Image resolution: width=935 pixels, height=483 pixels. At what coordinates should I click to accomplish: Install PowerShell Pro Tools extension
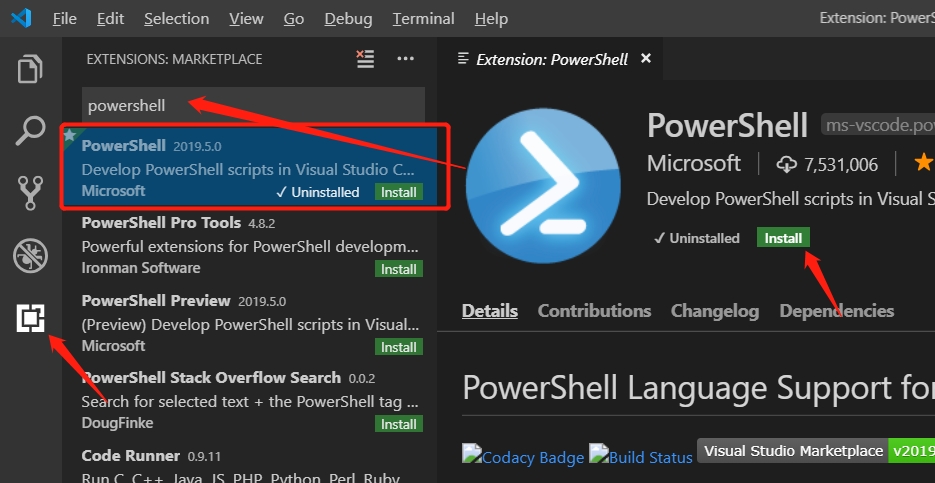pos(399,269)
